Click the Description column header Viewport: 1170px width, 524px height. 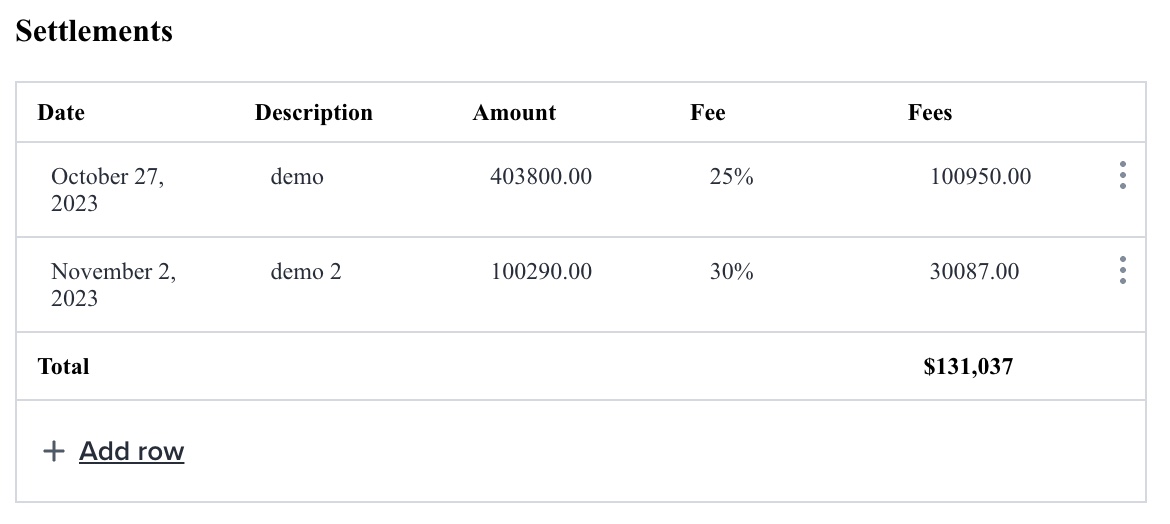(x=313, y=113)
